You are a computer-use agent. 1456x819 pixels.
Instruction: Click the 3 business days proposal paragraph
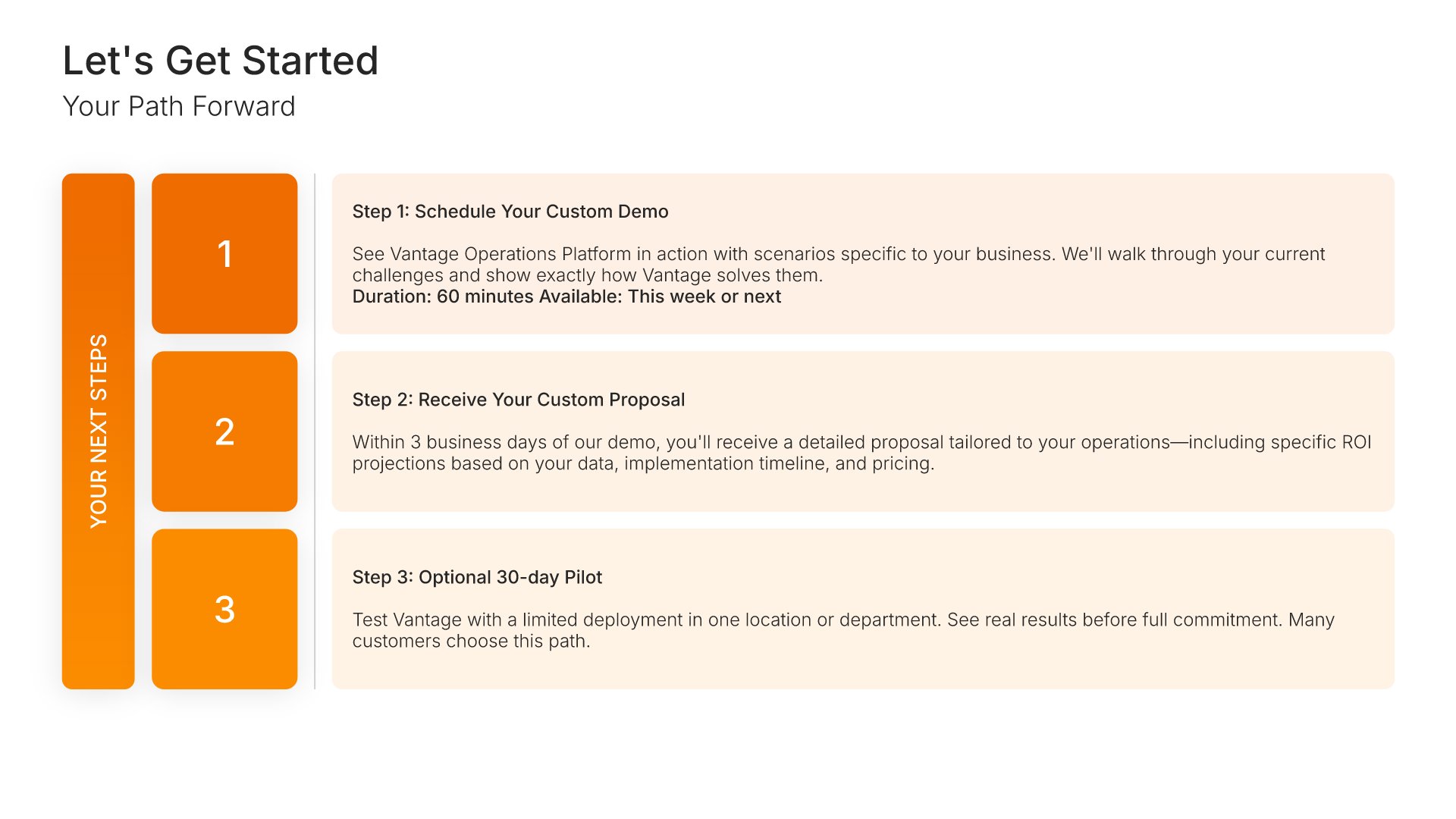861,442
